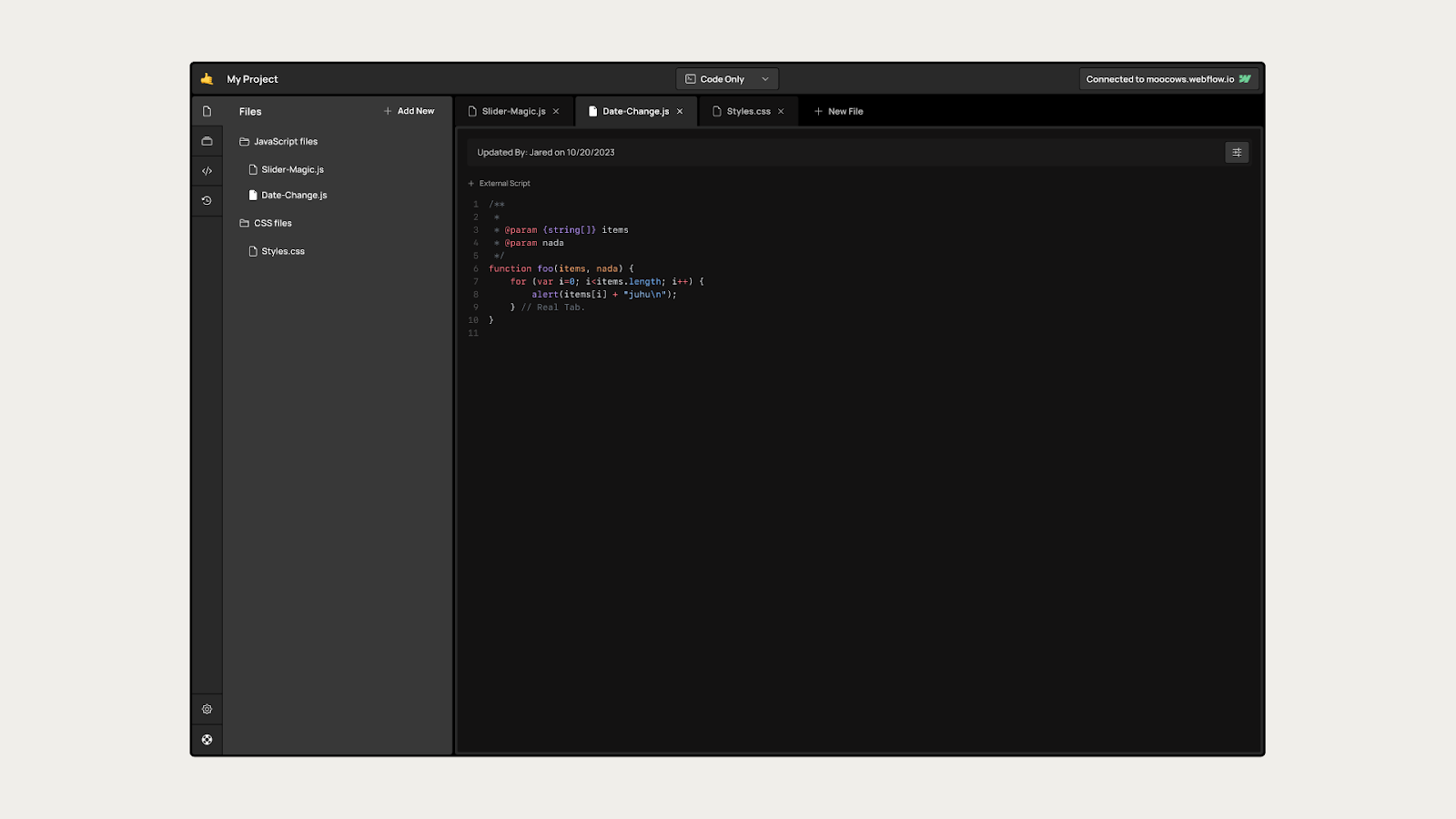The height and width of the screenshot is (819, 1456).
Task: Open the history clock sidebar icon
Action: (x=207, y=200)
